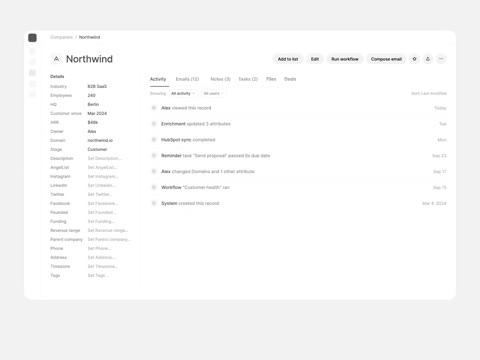
Task: Click icon beside the Reminder activity entry
Action: (154, 155)
